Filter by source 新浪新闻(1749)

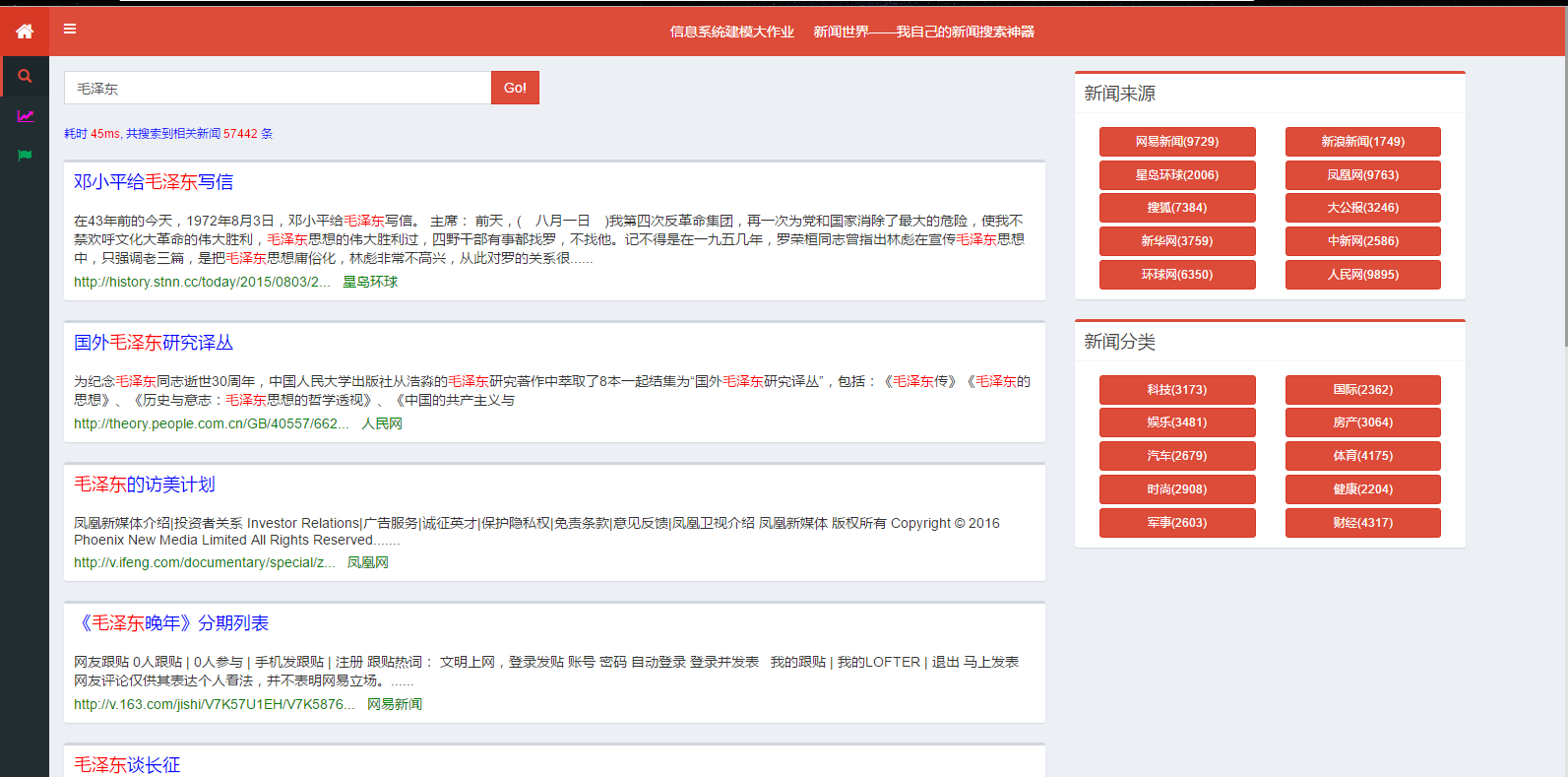click(x=1363, y=142)
